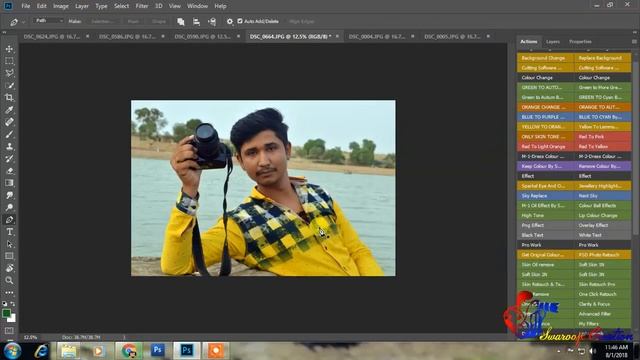Select the History Brush tool
Image resolution: width=640 pixels, height=360 pixels.
9,159
